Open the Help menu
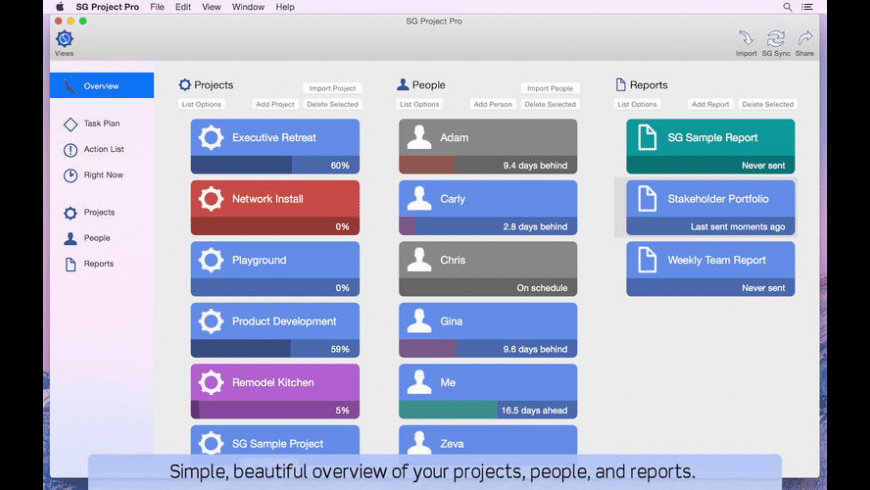 [285, 7]
